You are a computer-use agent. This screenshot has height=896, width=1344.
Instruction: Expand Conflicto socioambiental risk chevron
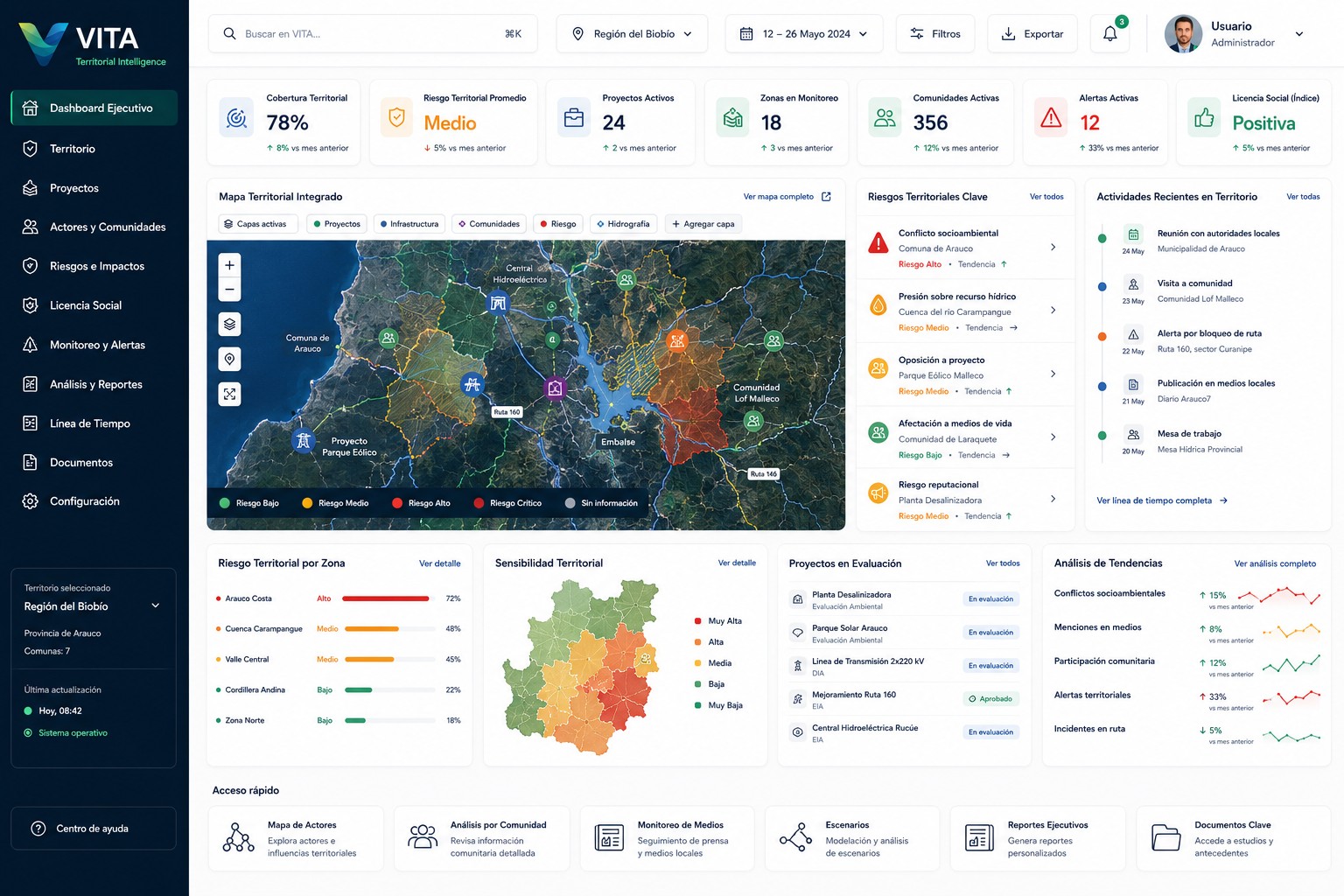[1053, 248]
